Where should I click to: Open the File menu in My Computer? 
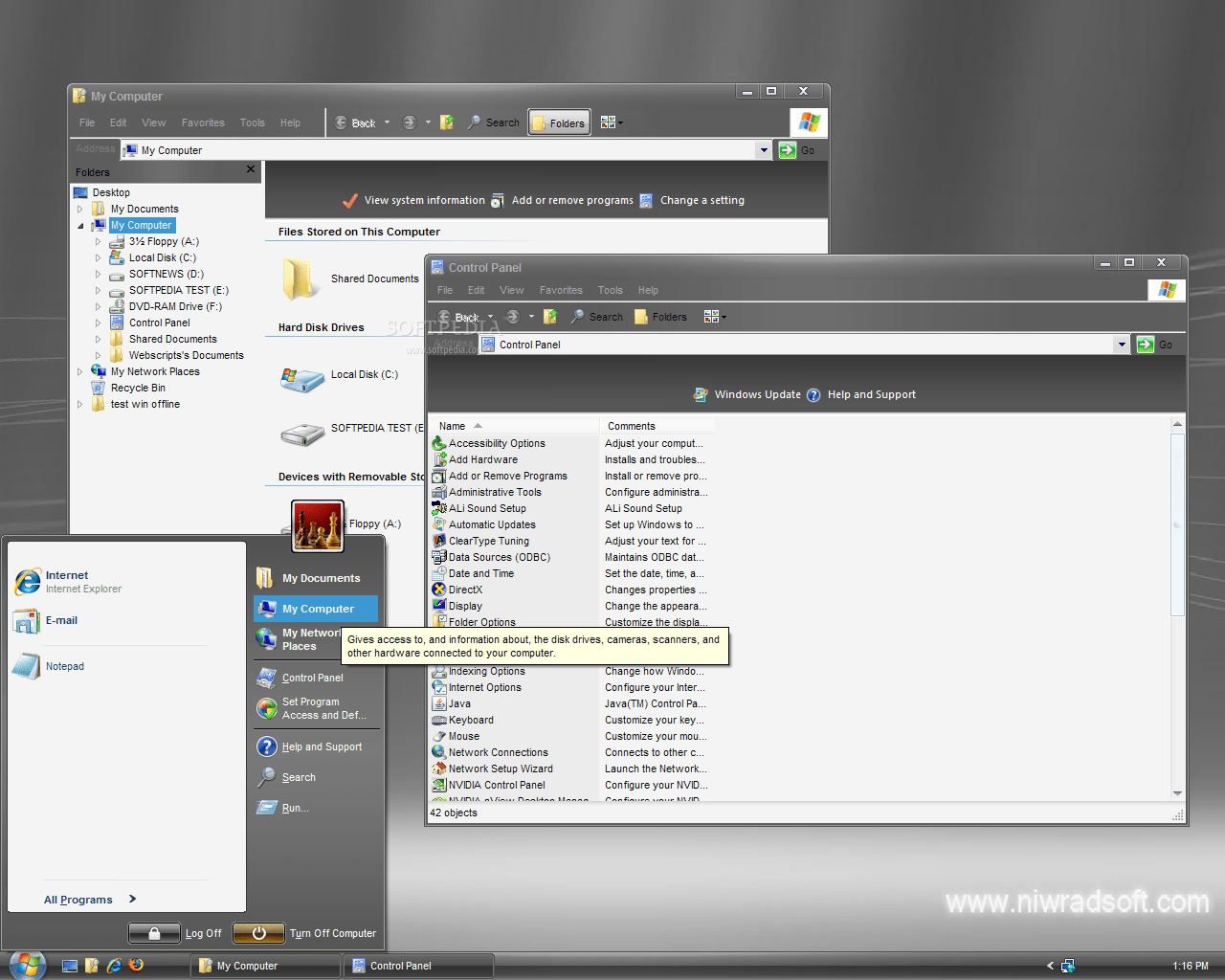tap(87, 122)
